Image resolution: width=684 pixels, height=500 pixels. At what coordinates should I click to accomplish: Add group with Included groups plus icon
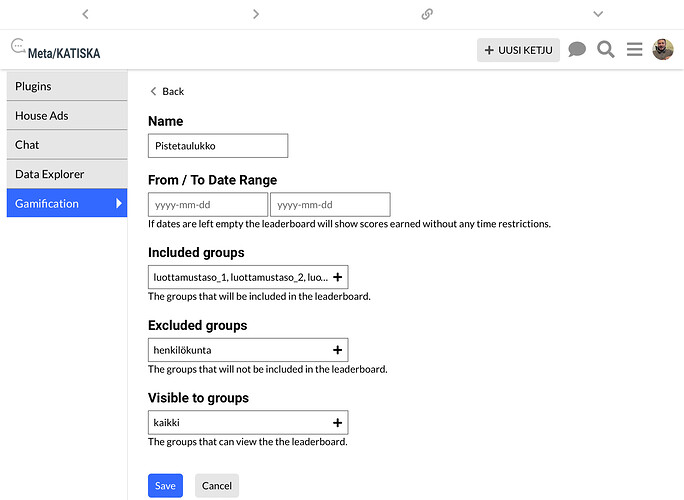pos(338,277)
